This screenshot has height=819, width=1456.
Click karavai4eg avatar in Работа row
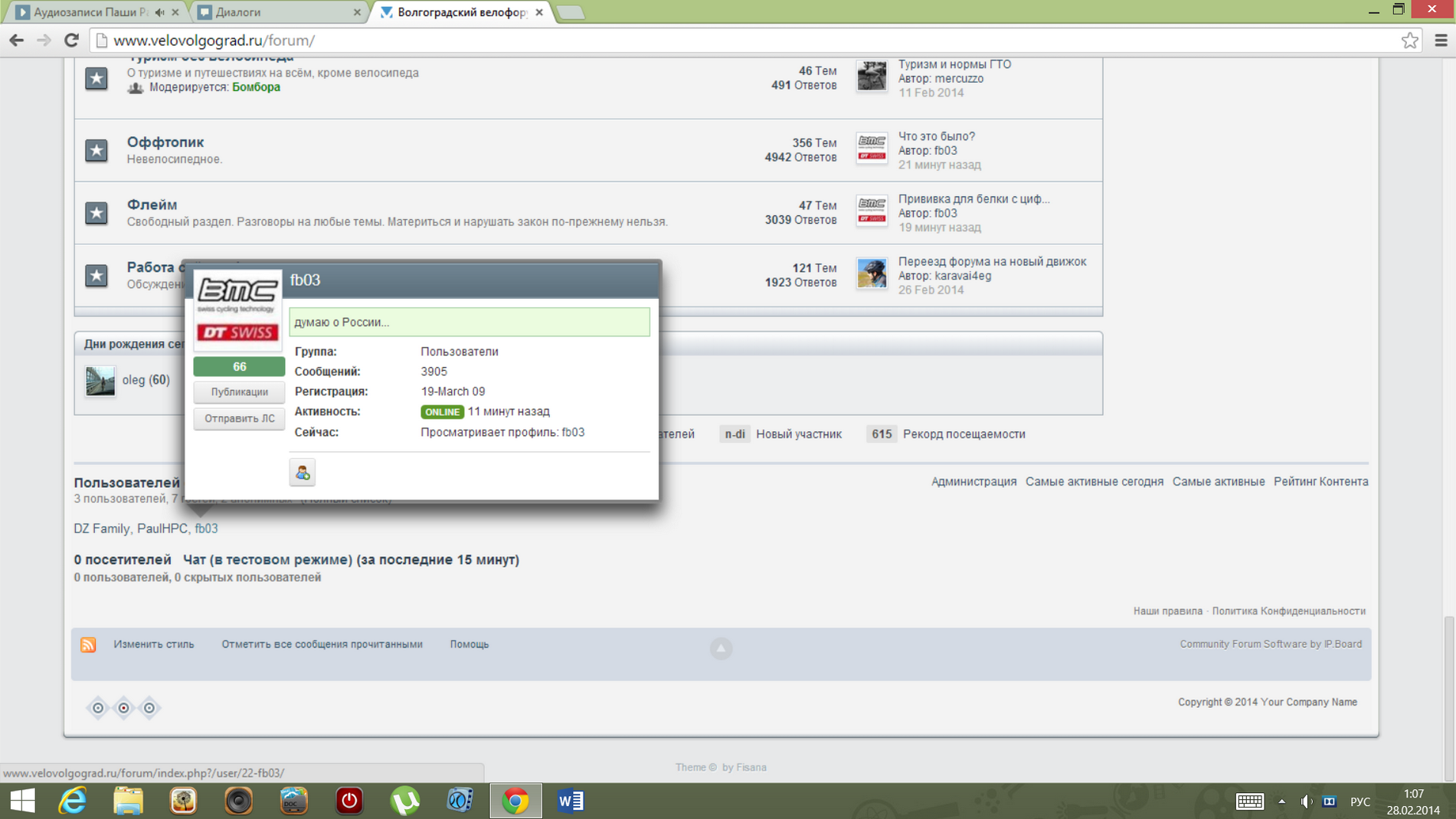click(x=872, y=274)
